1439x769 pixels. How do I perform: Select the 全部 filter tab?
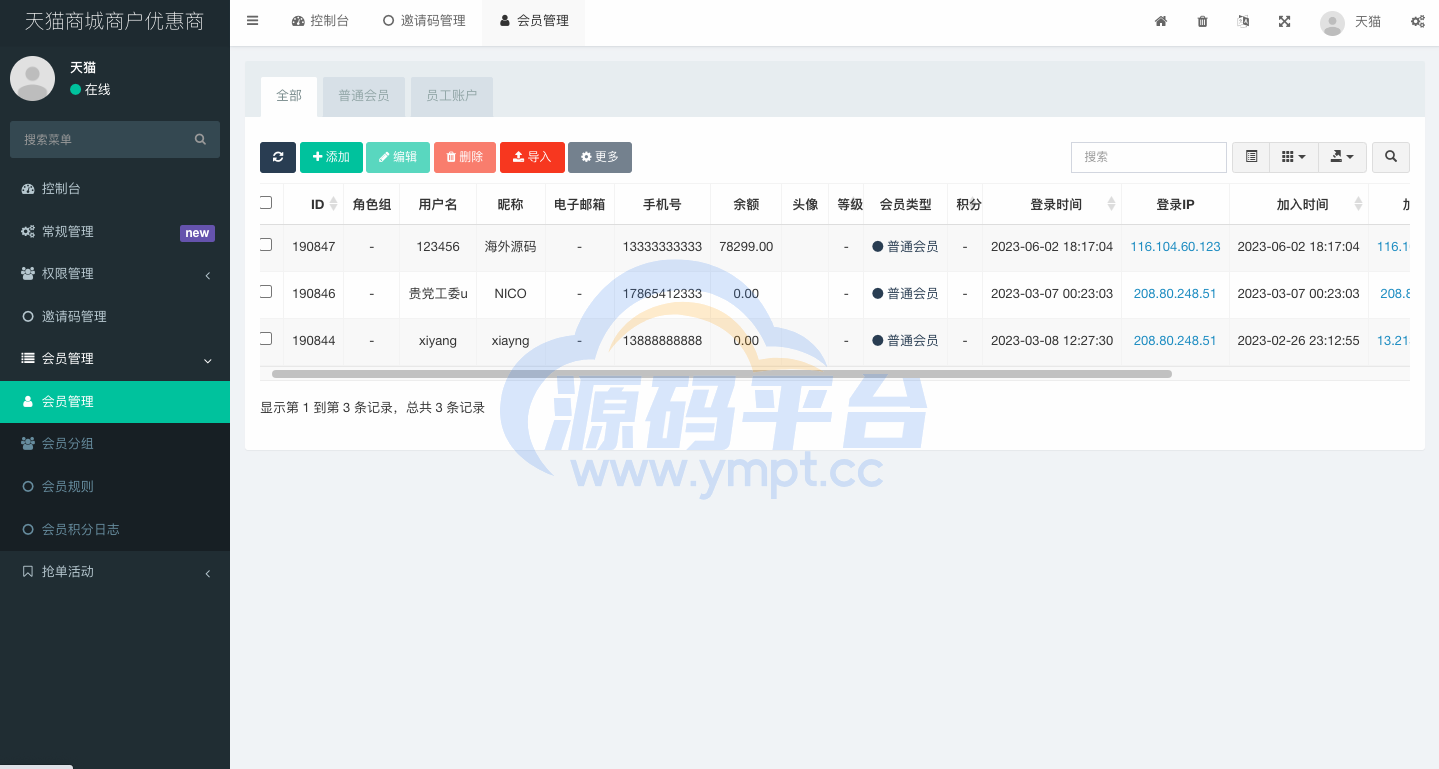289,96
